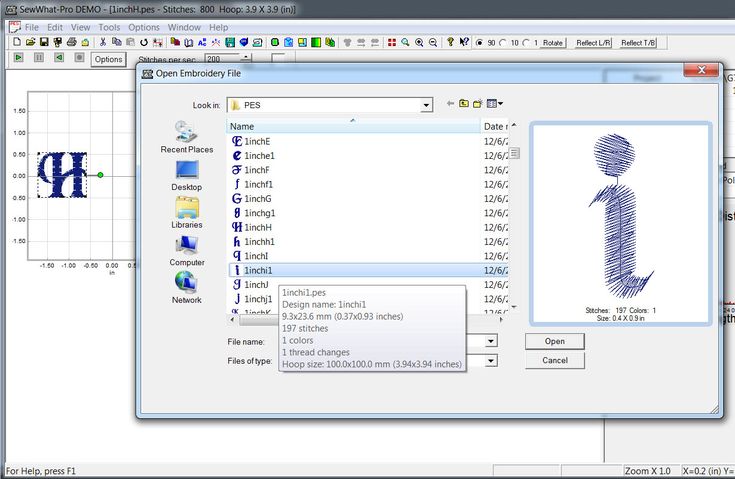Go to Computer in places bar
Screen dimensions: 735x479
coord(187,251)
